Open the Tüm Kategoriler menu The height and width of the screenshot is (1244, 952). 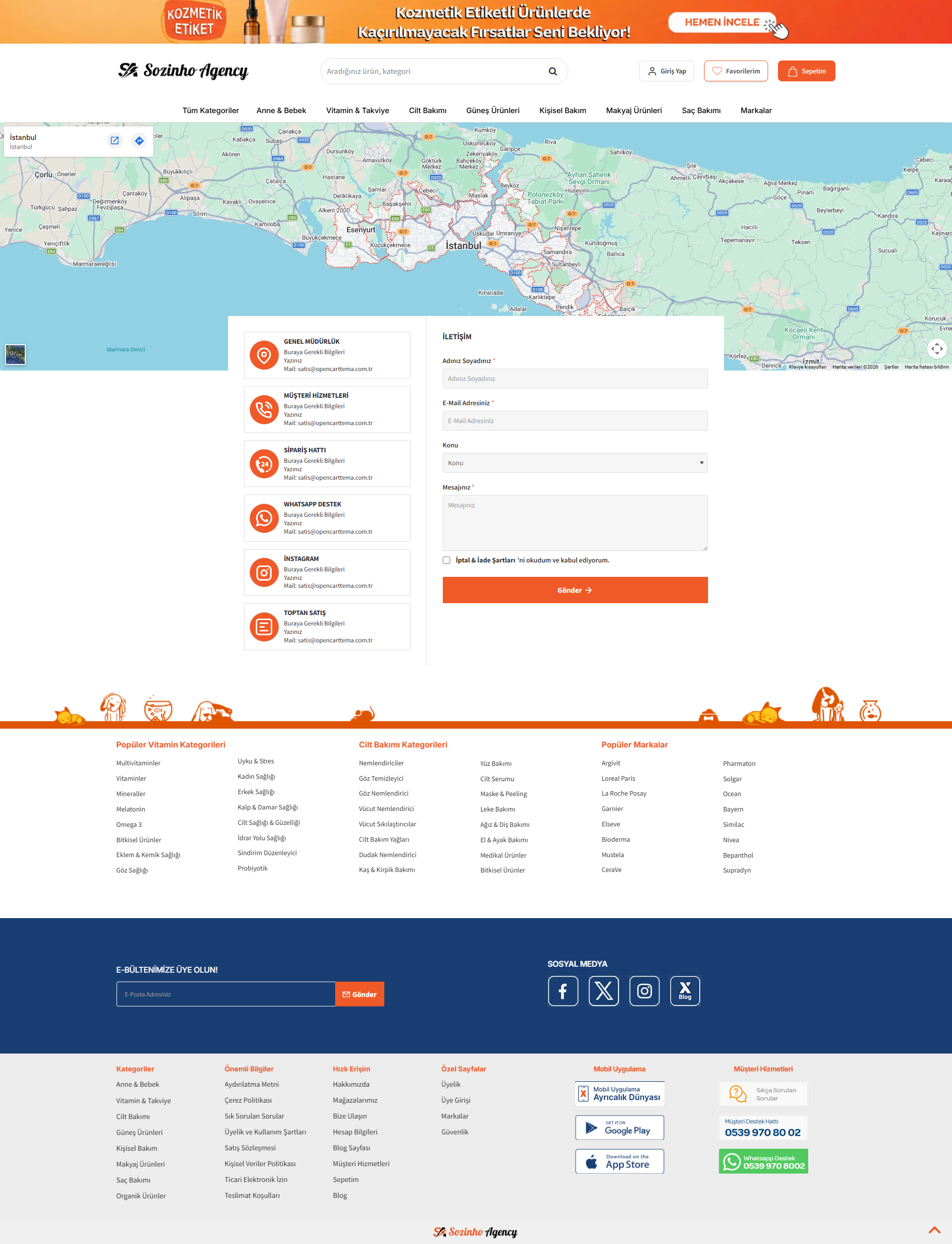pyautogui.click(x=211, y=111)
